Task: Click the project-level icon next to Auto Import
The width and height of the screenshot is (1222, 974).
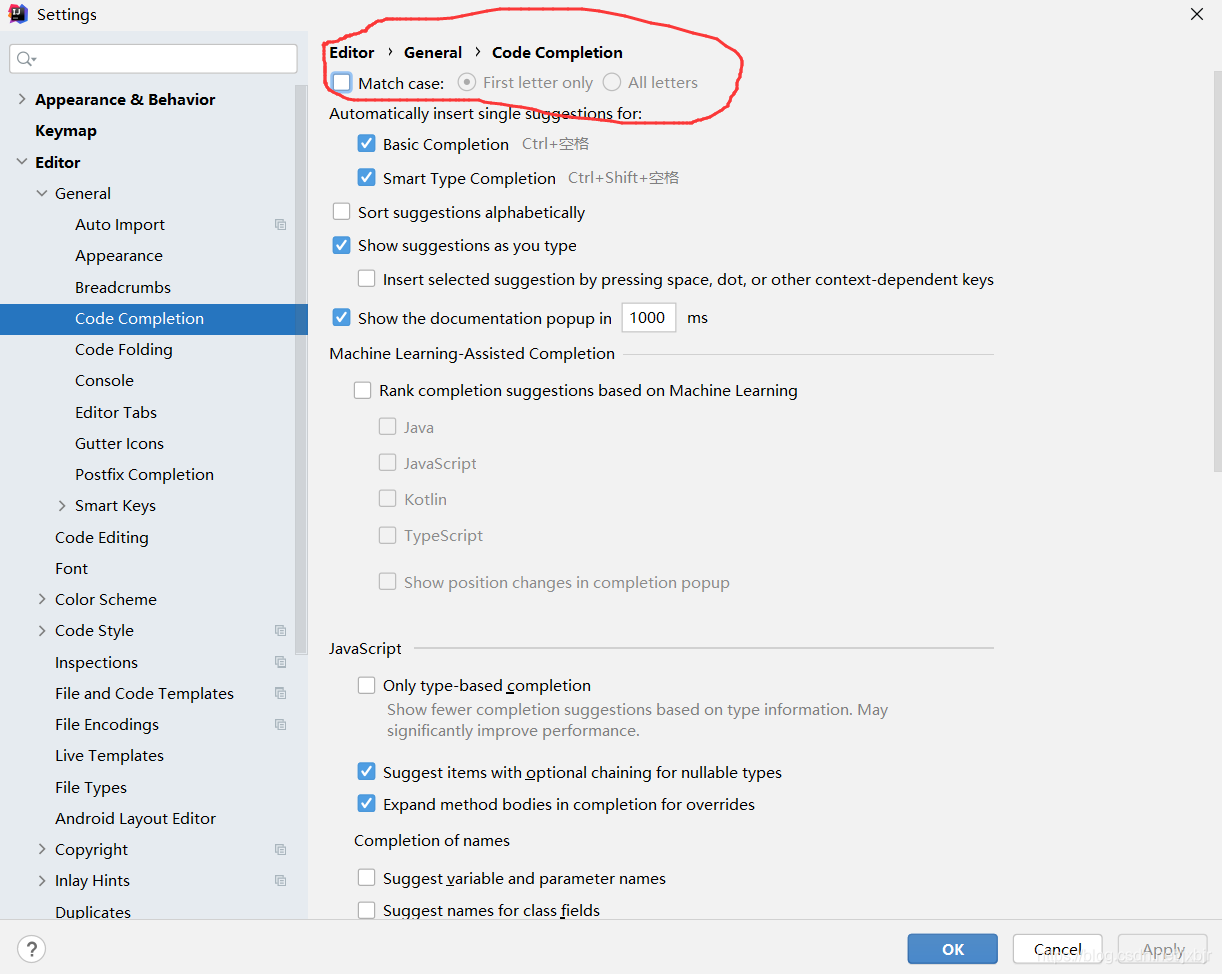Action: tap(280, 225)
